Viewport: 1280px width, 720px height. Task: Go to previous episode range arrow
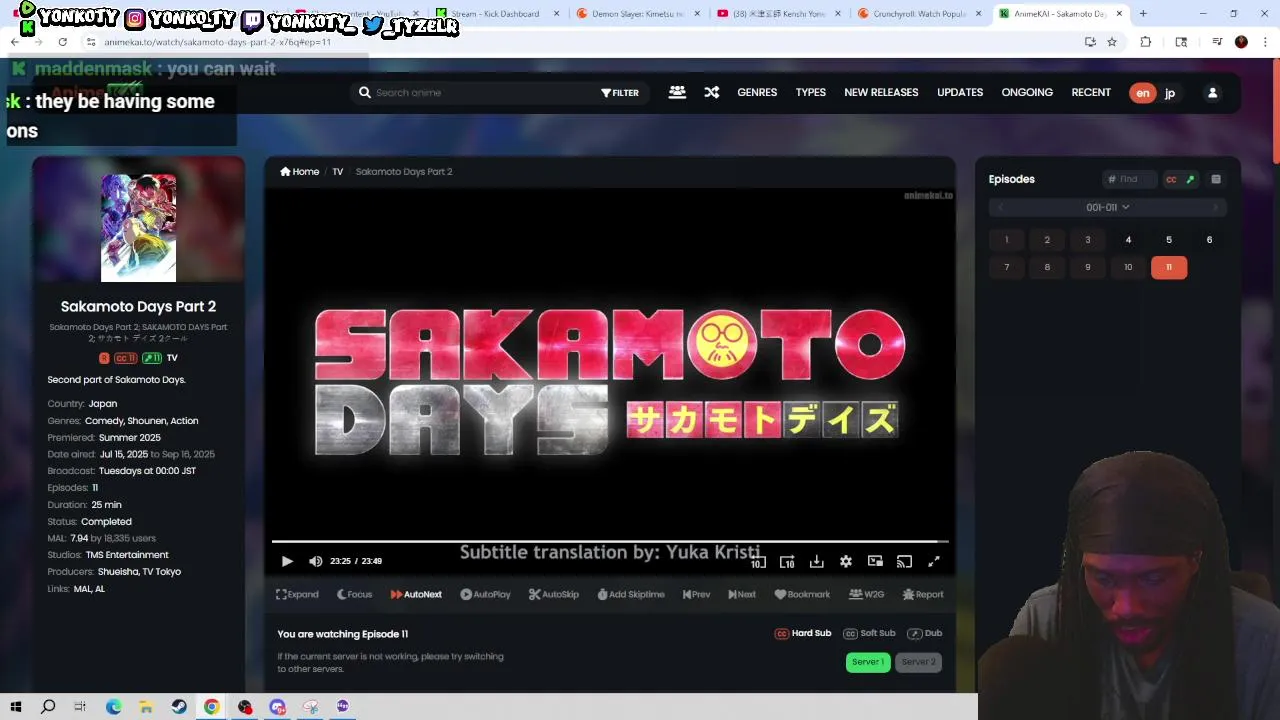(x=1000, y=207)
